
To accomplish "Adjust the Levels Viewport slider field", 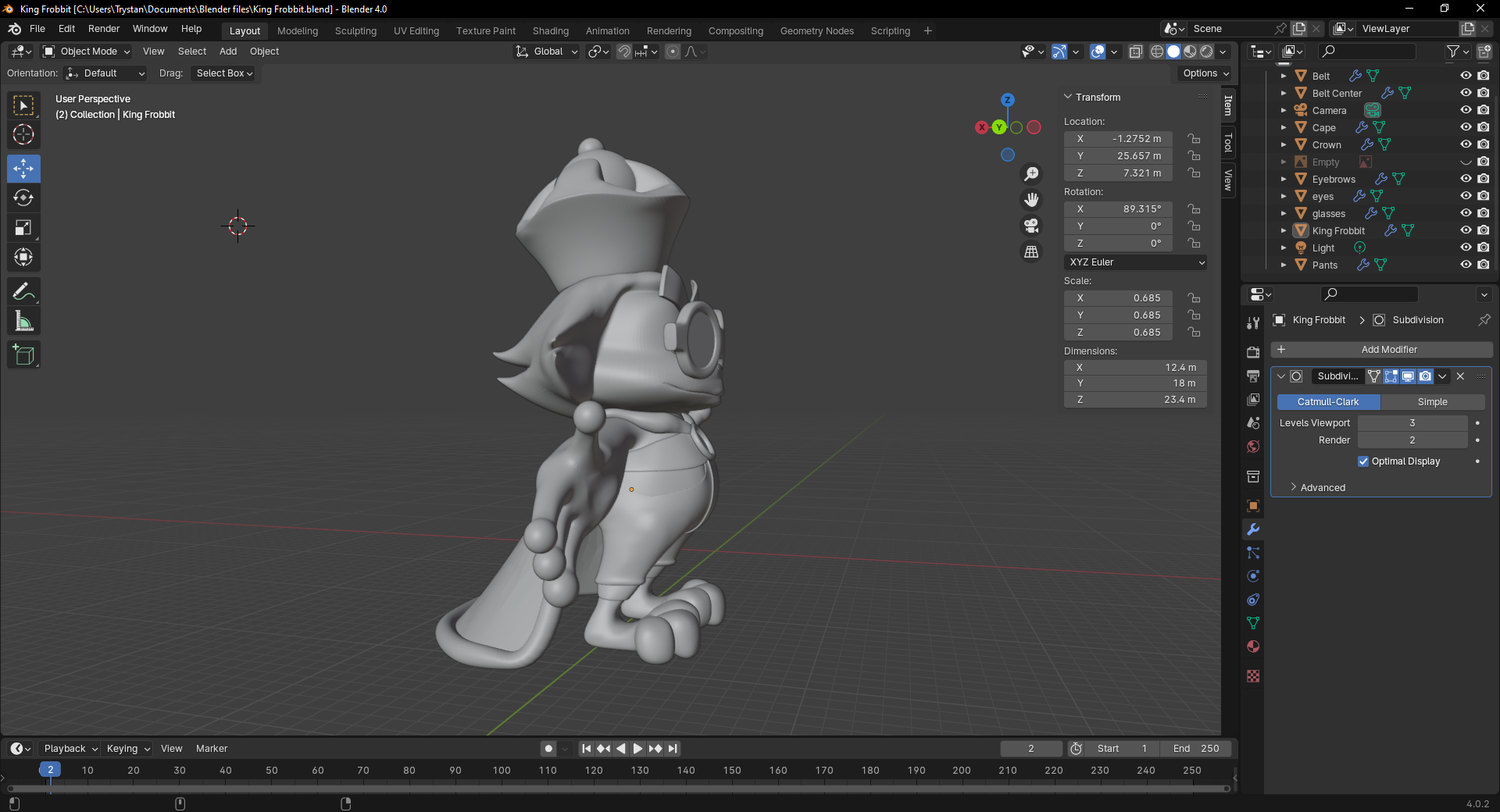I will (1412, 423).
